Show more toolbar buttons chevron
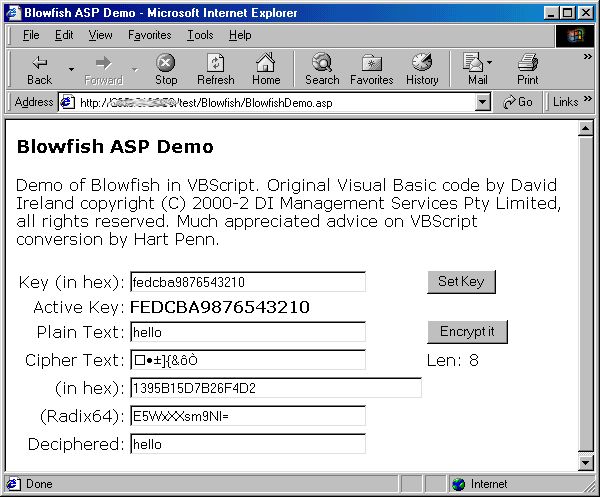The image size is (600, 497). 587,57
